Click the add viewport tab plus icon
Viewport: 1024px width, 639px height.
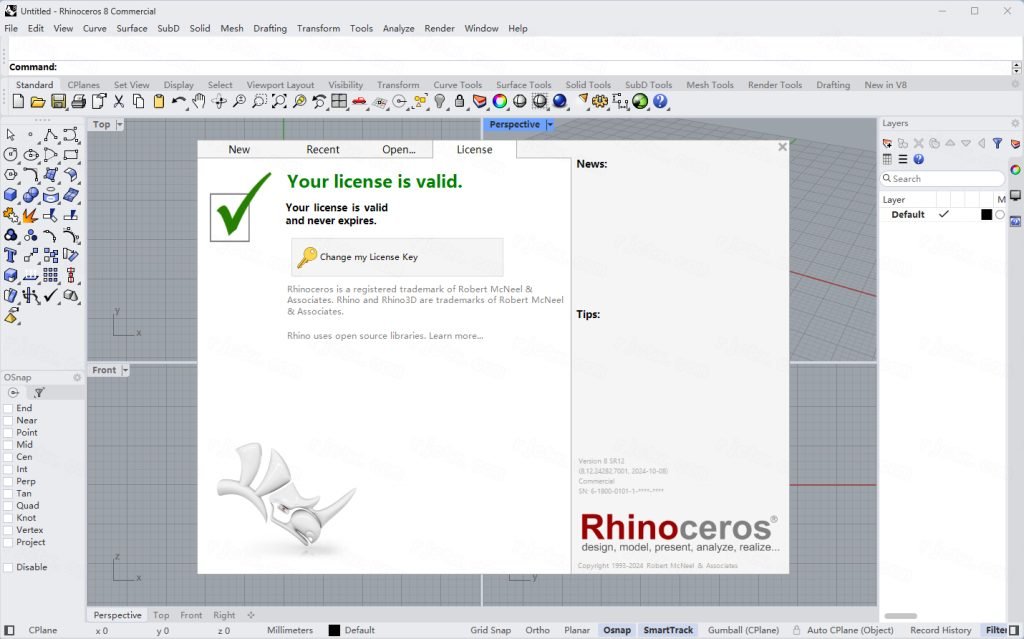pos(251,615)
